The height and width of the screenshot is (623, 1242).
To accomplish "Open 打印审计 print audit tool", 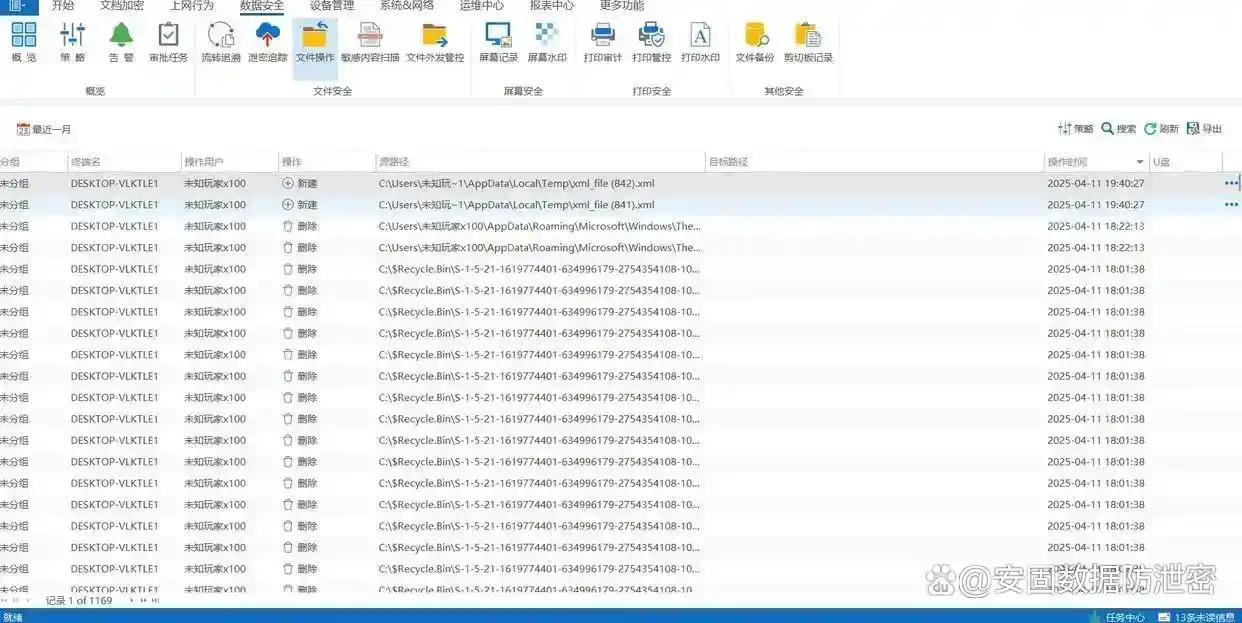I will [603, 43].
